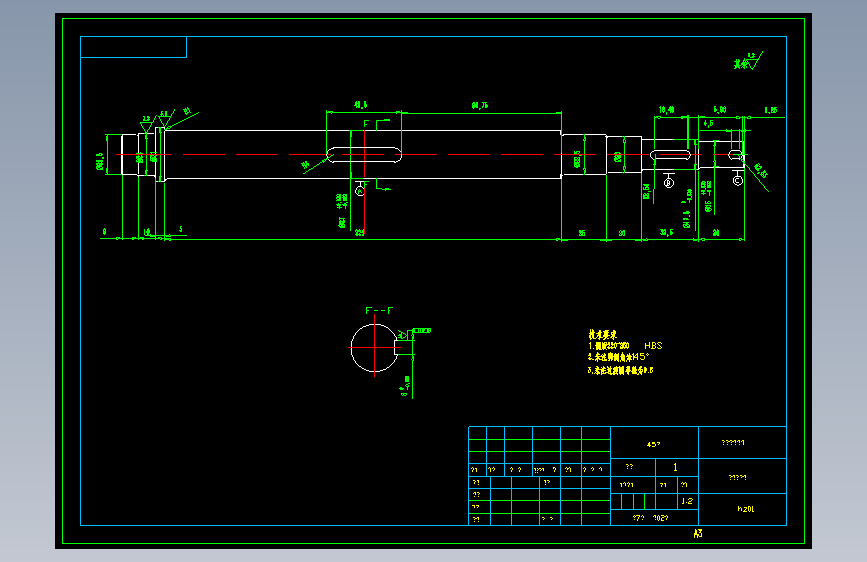Image resolution: width=867 pixels, height=562 pixels.
Task: Select the quantity value 1 in title block
Action: pyautogui.click(x=675, y=467)
